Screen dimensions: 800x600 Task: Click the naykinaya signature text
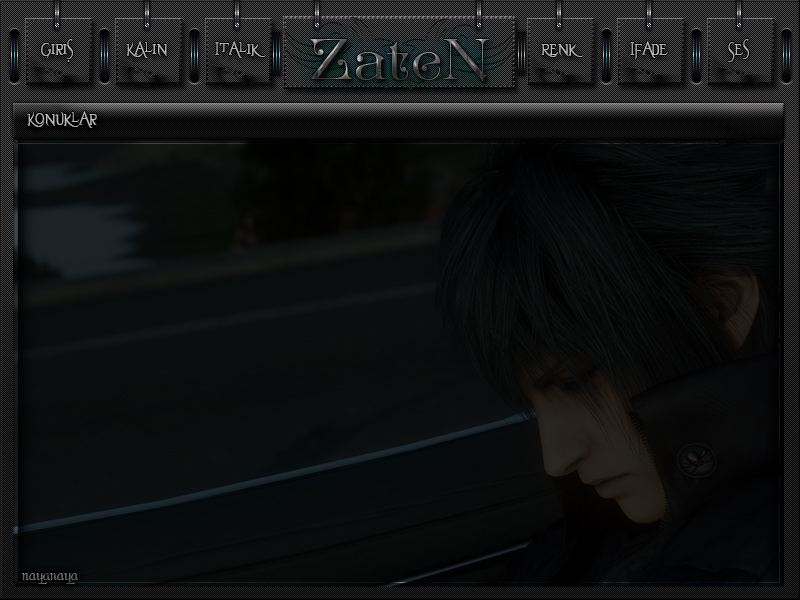pos(49,576)
